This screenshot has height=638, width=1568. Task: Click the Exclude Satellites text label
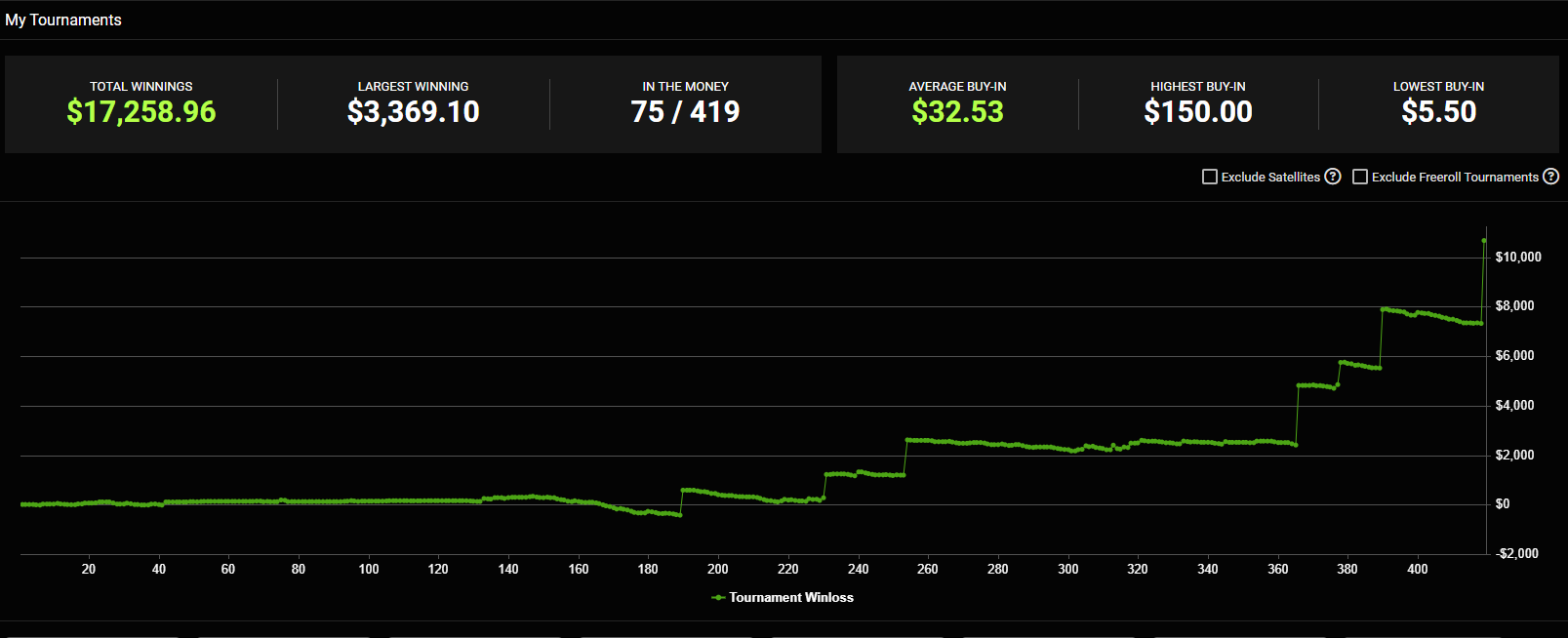pos(1270,177)
